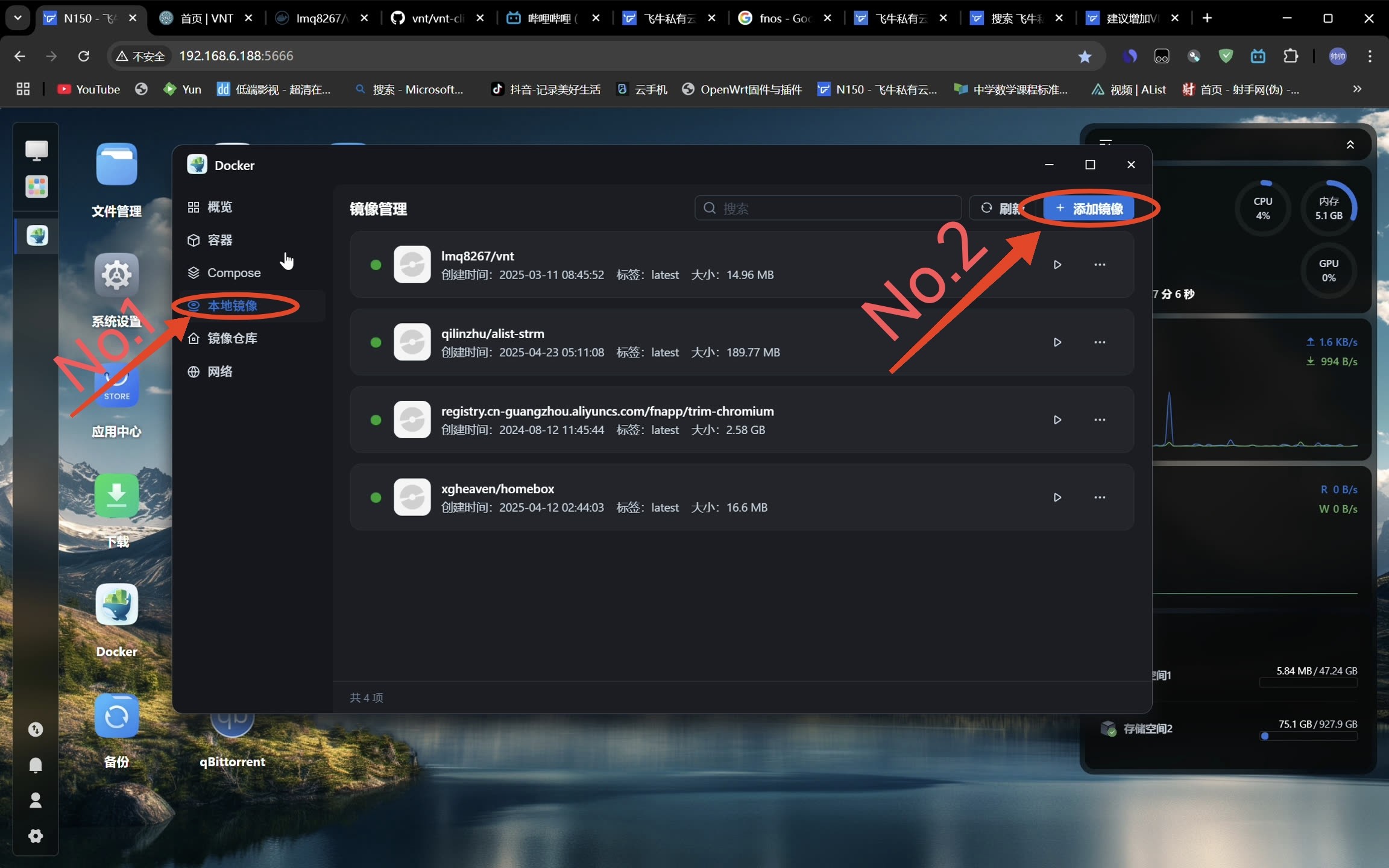Open YouTube bookmark
The width and height of the screenshot is (1389, 868).
tap(89, 89)
